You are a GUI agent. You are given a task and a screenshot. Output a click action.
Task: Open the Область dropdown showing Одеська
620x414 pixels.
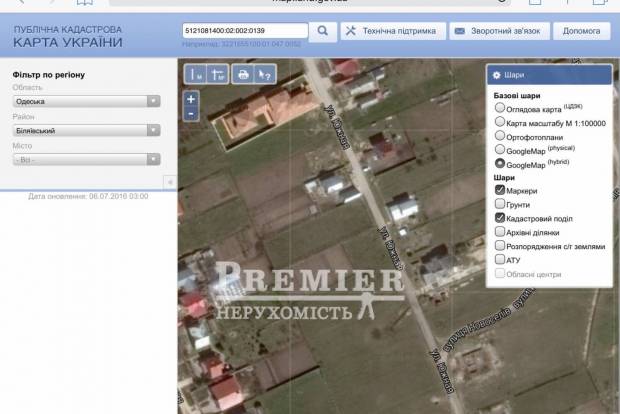point(86,101)
